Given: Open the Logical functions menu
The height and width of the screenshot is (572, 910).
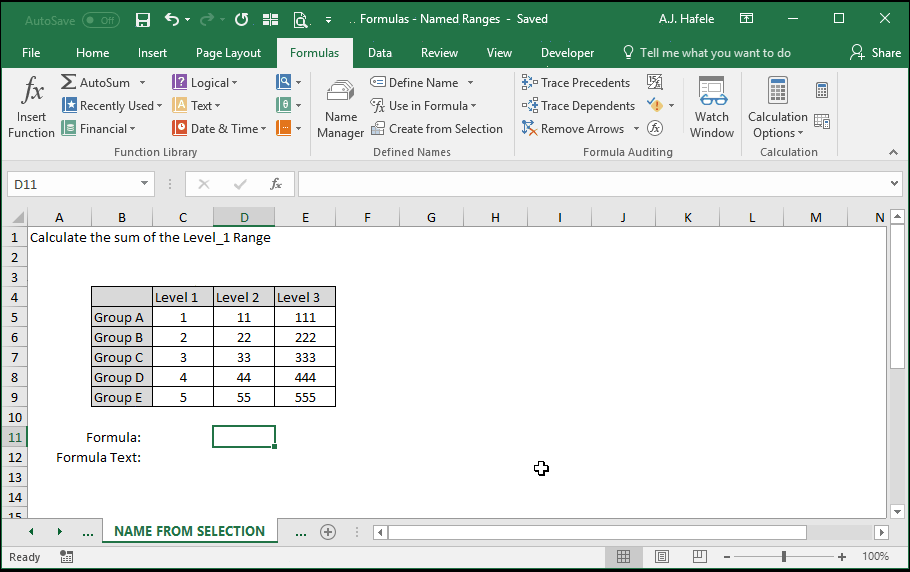Looking at the screenshot, I should [x=205, y=82].
